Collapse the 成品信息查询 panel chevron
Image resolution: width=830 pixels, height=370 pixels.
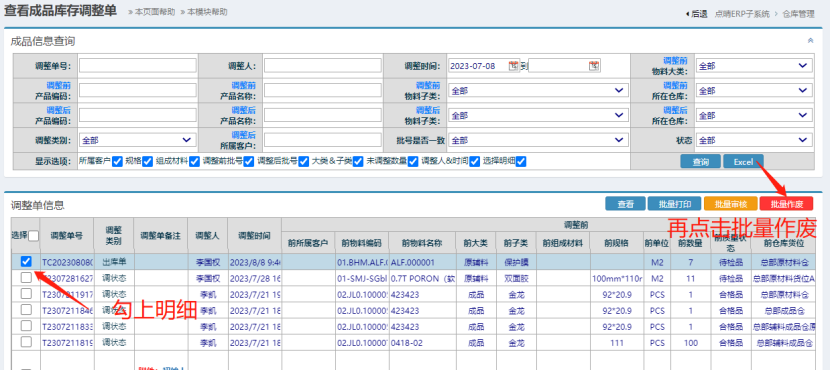[810, 41]
